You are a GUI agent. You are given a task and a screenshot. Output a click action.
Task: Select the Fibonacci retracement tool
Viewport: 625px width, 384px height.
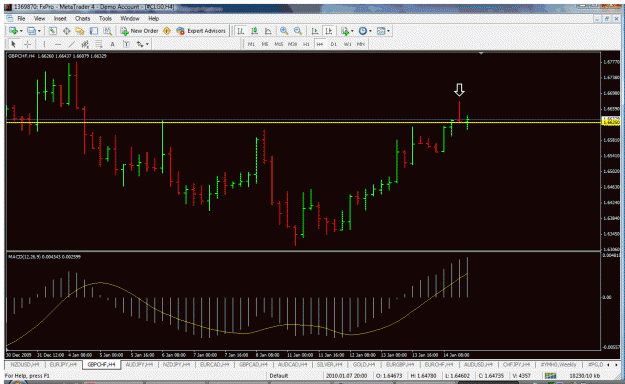click(98, 44)
